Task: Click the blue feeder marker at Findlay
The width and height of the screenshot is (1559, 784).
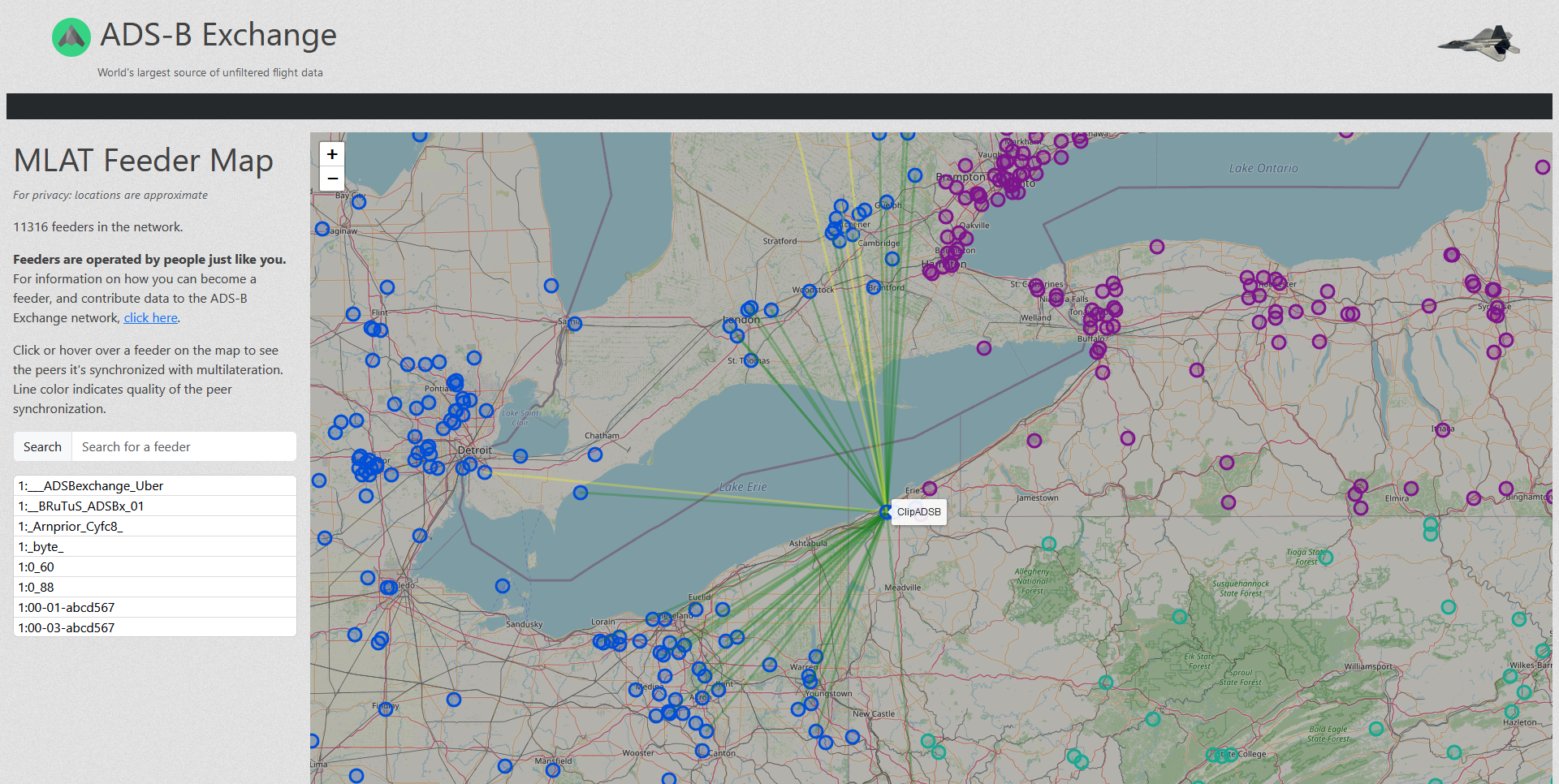Action: [x=387, y=708]
